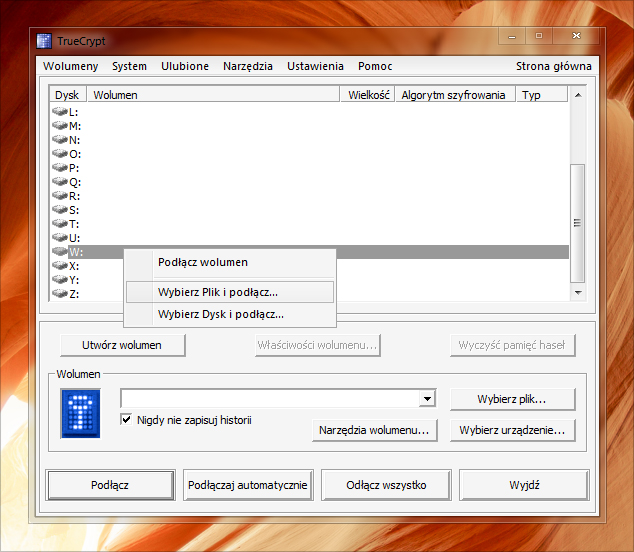Screen dimensions: 634x552
Task: Click the Wybierz urządzenie... button
Action: click(512, 430)
